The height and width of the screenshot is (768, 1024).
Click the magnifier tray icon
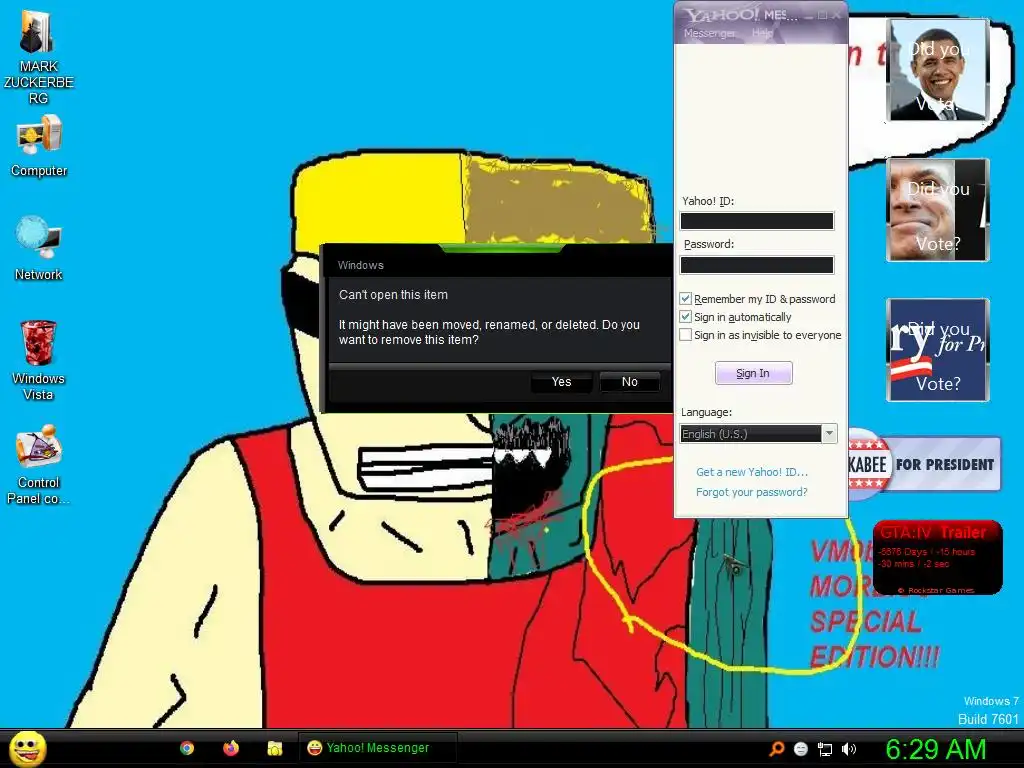coord(777,749)
